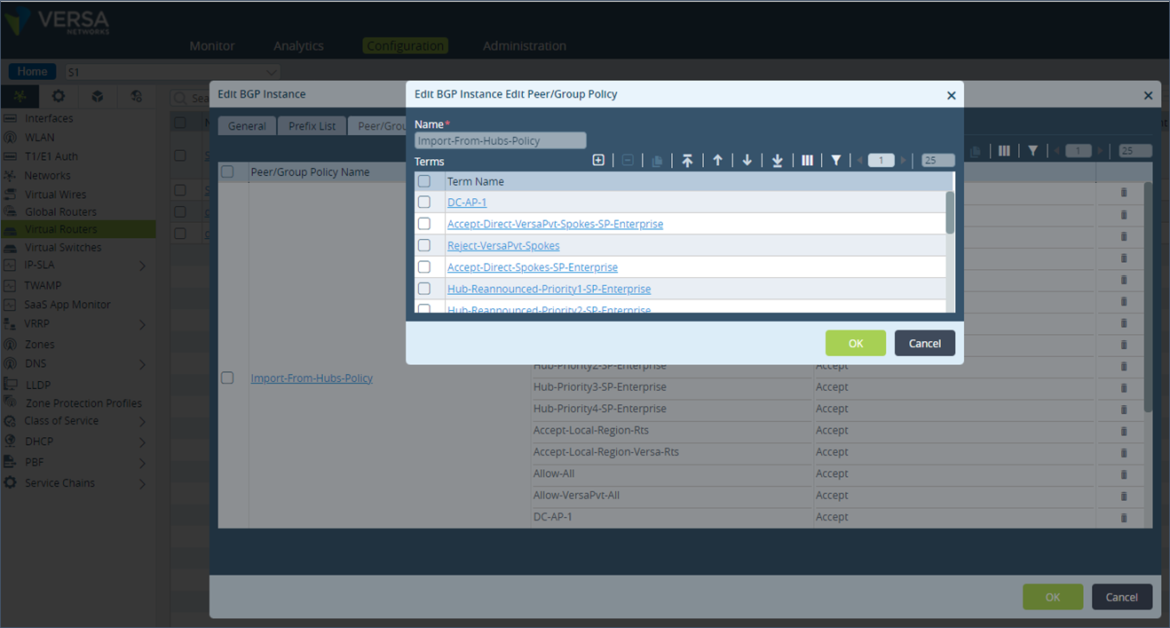This screenshot has height=628, width=1170.
Task: Click OK to save the Peer/Group Policy
Action: click(855, 342)
